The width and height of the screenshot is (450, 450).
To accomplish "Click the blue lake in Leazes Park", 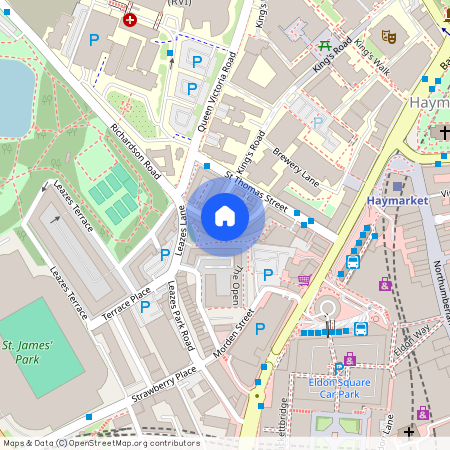I will tap(16, 98).
